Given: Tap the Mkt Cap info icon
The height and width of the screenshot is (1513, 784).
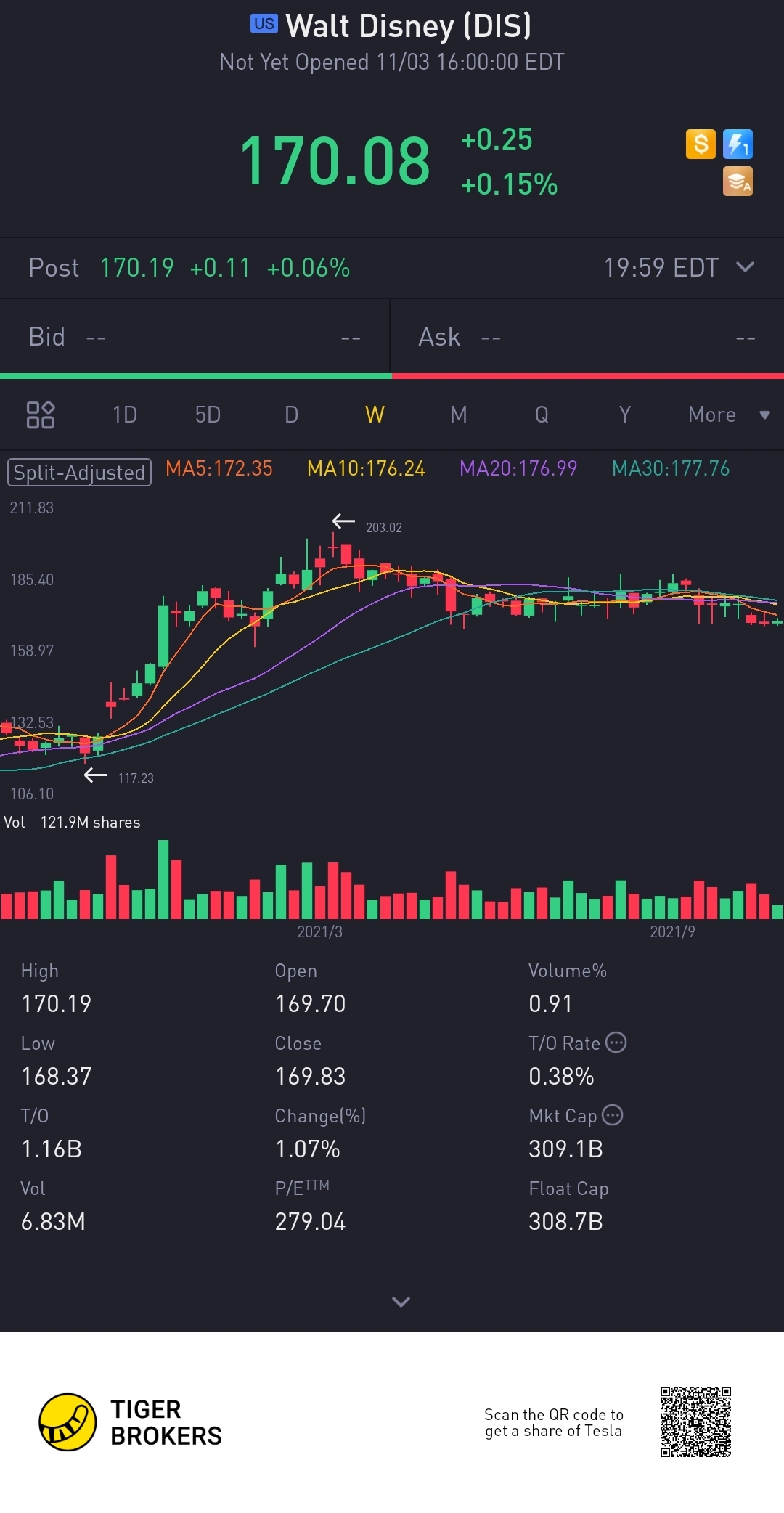Looking at the screenshot, I should 613,1115.
